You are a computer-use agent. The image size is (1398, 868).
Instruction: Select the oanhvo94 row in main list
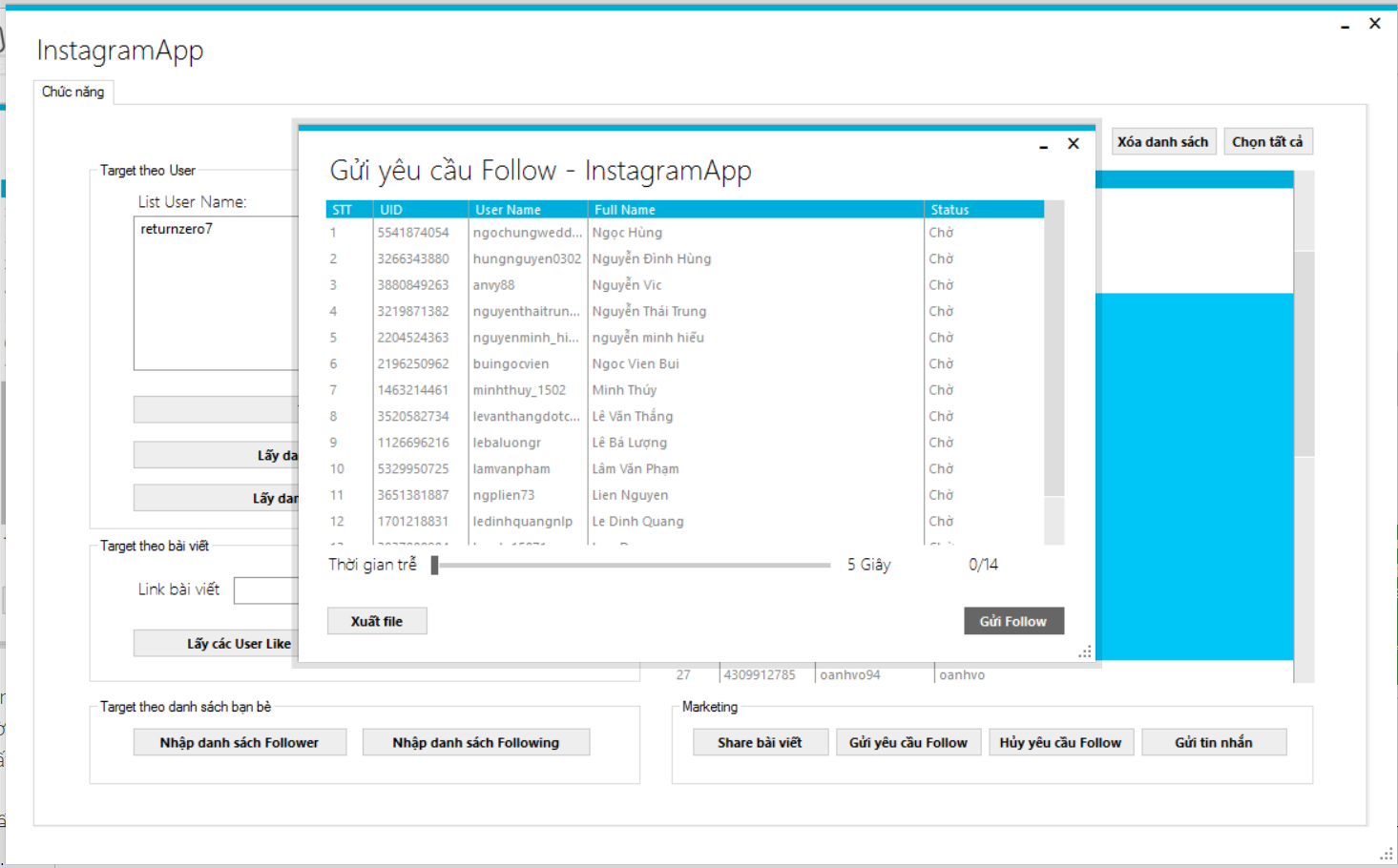pos(983,675)
